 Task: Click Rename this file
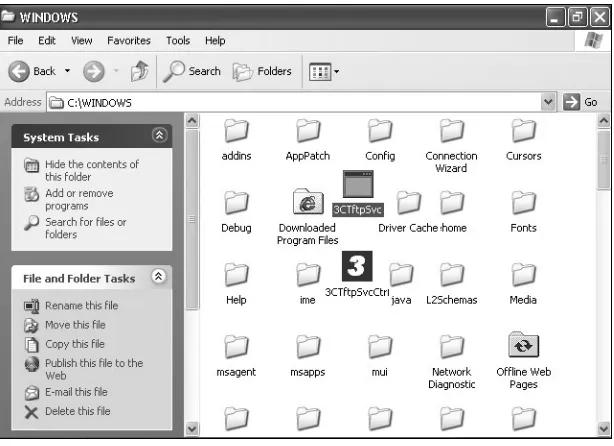point(71,305)
